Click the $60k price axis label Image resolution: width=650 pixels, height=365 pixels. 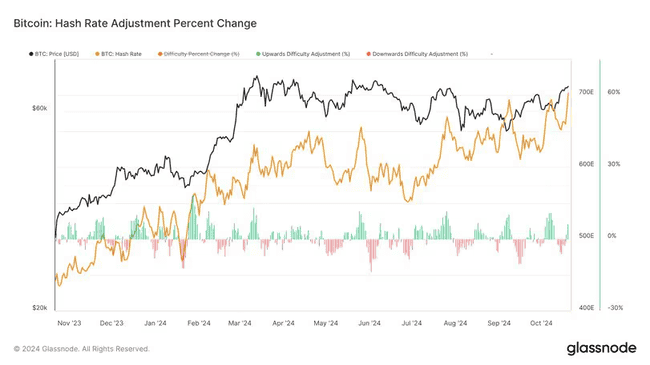tap(40, 108)
